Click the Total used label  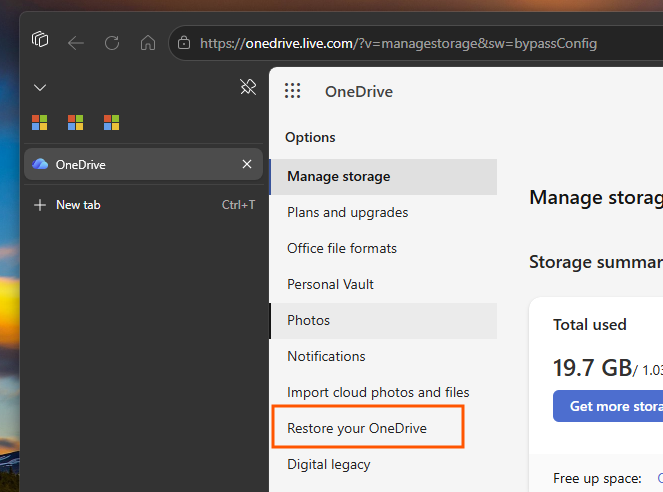tap(590, 325)
